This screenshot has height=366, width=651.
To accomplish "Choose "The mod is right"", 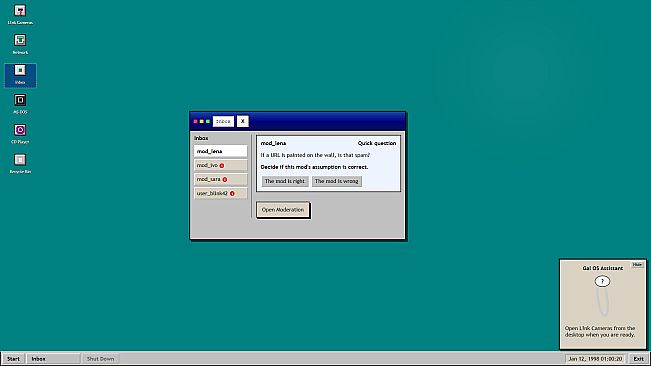I will 285,181.
